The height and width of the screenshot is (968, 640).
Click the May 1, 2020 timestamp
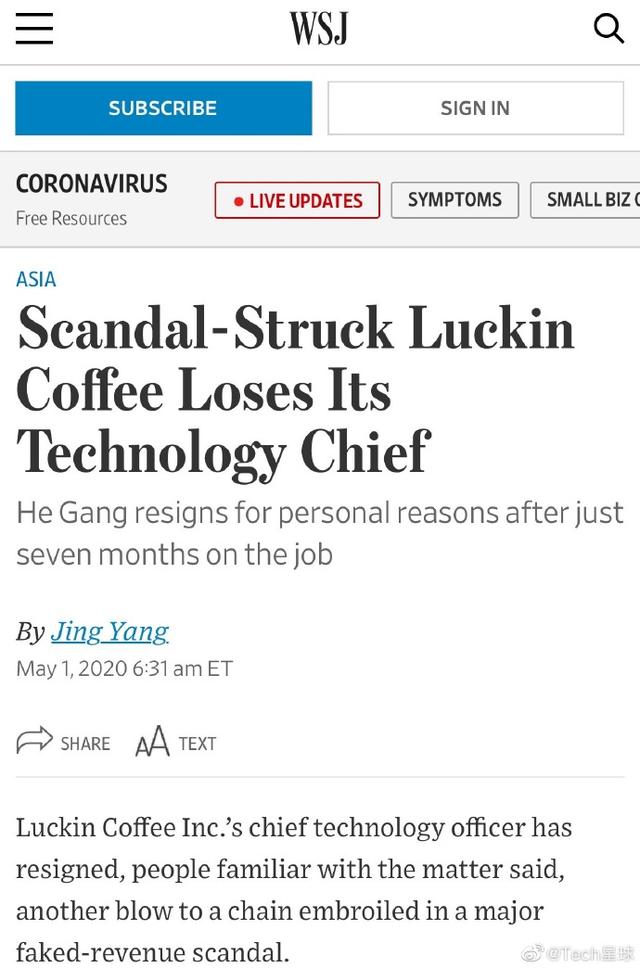(124, 668)
